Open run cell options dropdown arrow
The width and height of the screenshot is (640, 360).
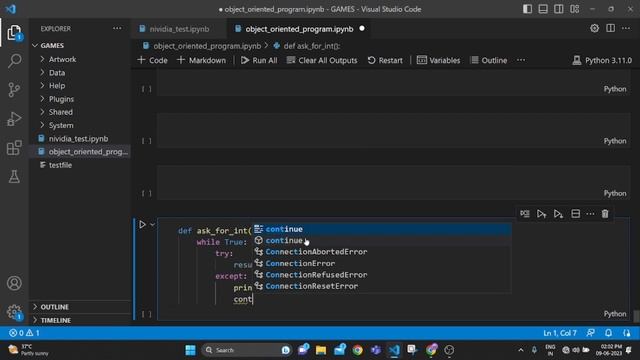pyautogui.click(x=152, y=224)
